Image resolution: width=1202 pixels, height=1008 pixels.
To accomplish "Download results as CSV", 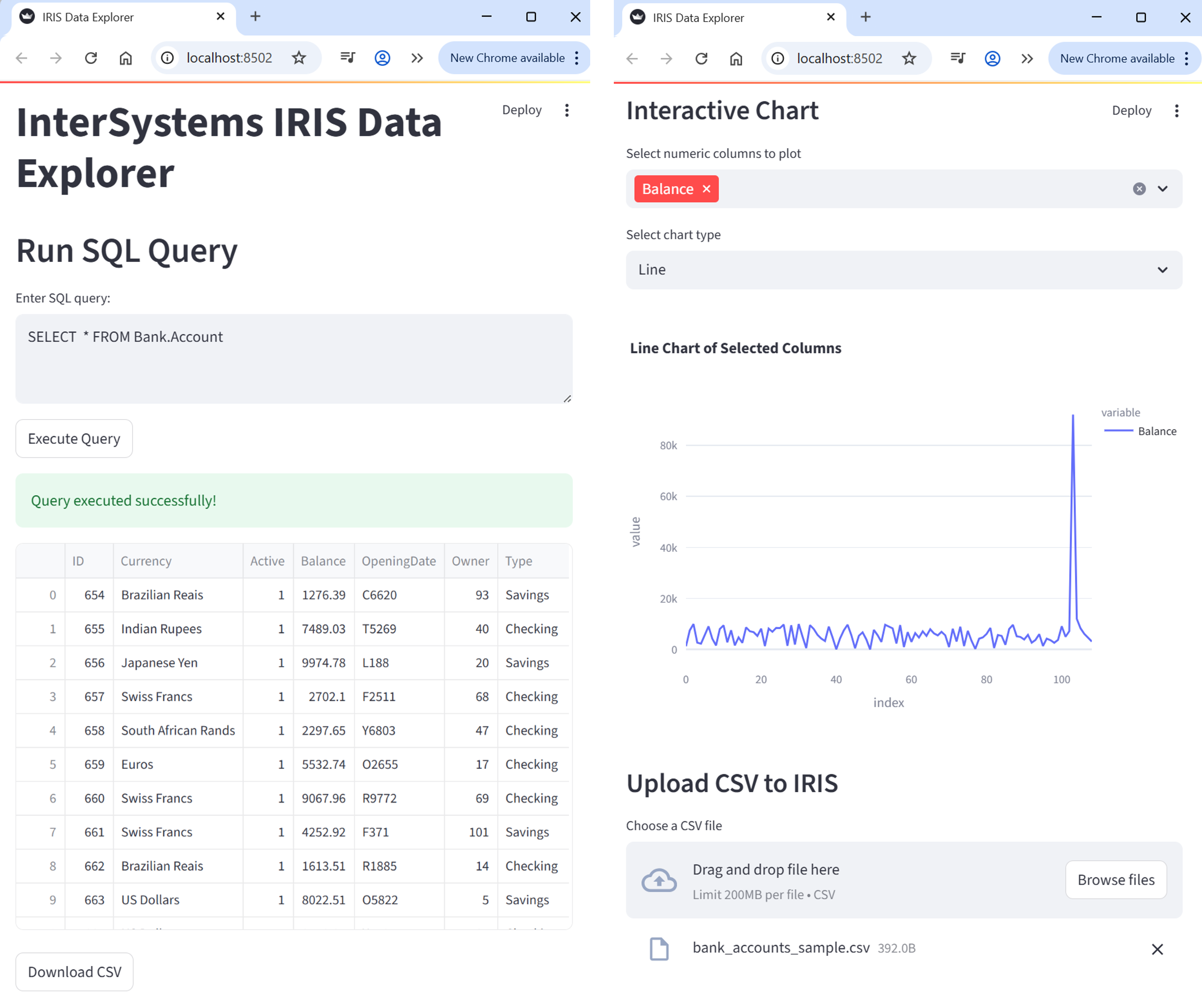I will coord(74,971).
